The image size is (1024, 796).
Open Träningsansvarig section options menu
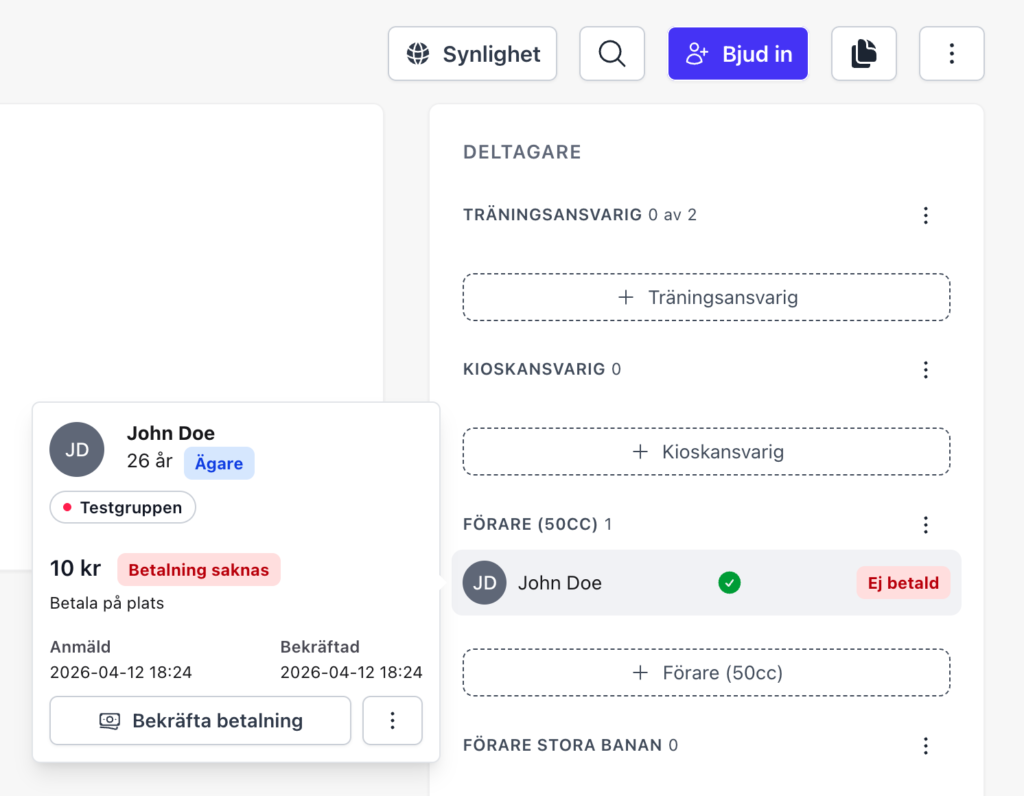click(925, 215)
